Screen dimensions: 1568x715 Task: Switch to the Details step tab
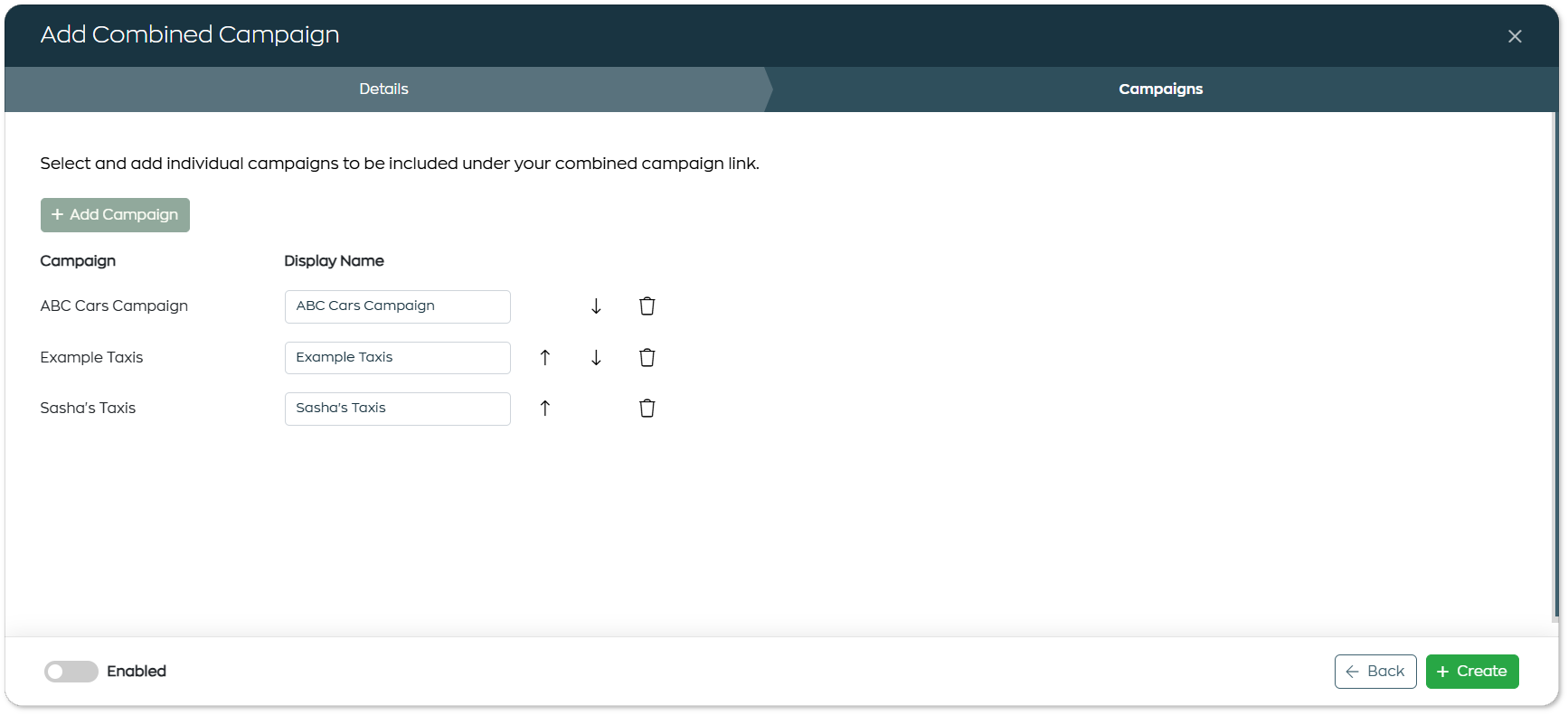point(383,89)
